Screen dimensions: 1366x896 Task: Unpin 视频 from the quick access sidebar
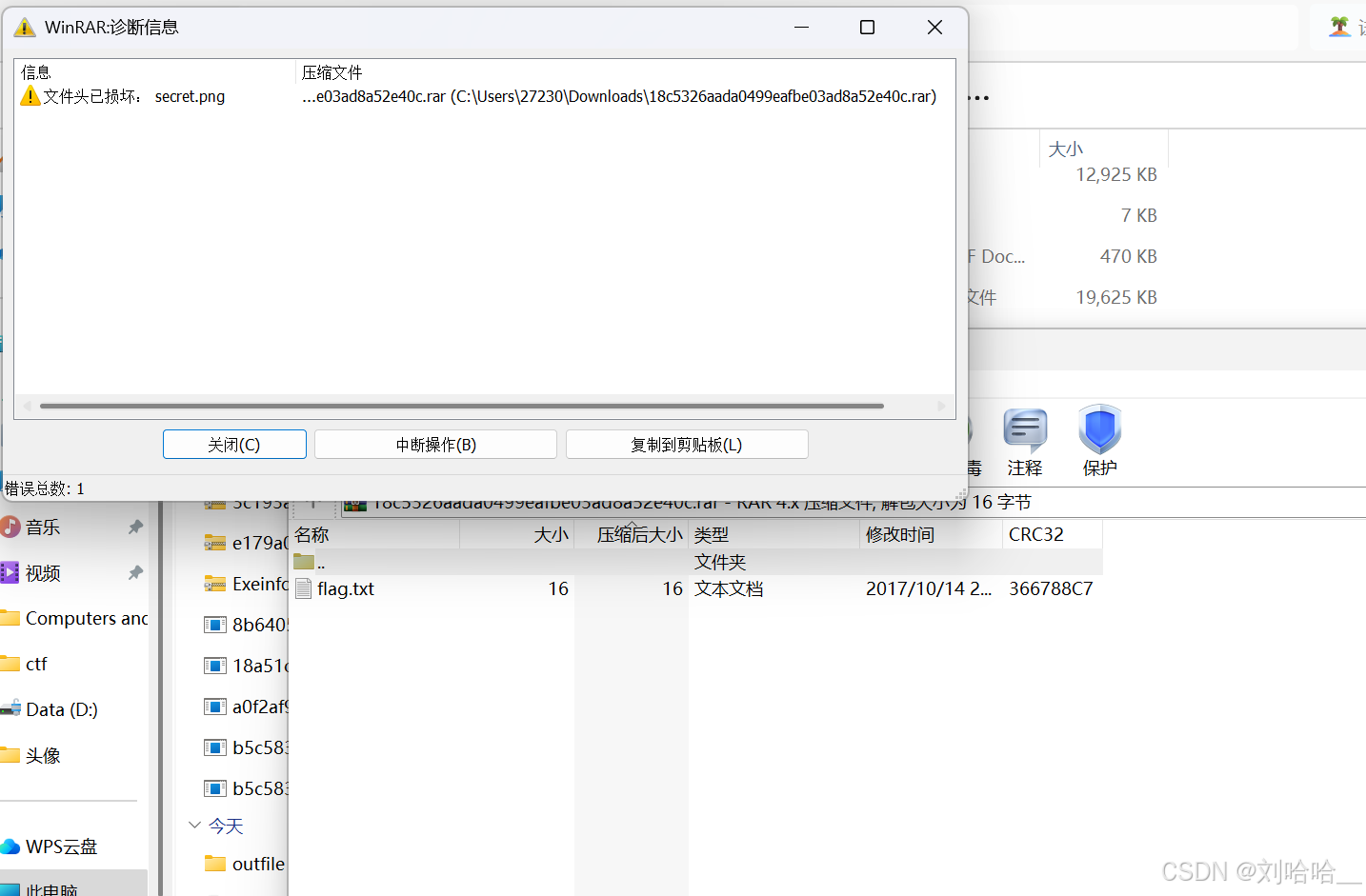135,572
